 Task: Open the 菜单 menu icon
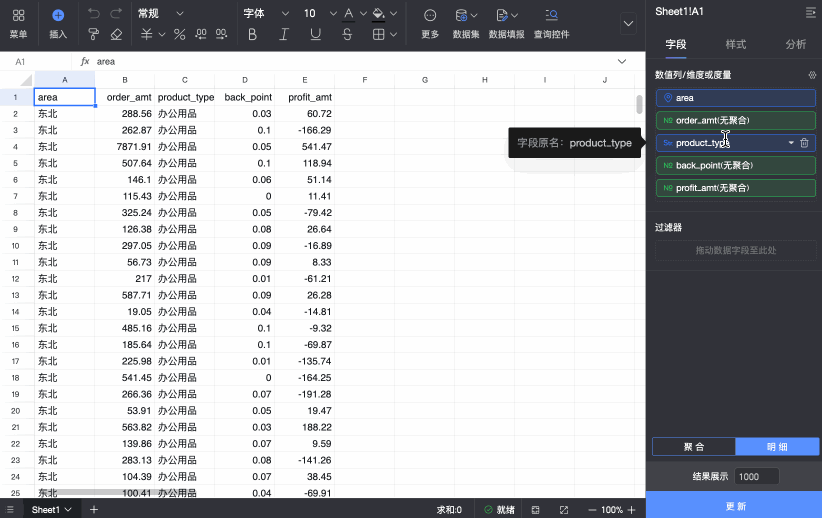click(x=18, y=15)
